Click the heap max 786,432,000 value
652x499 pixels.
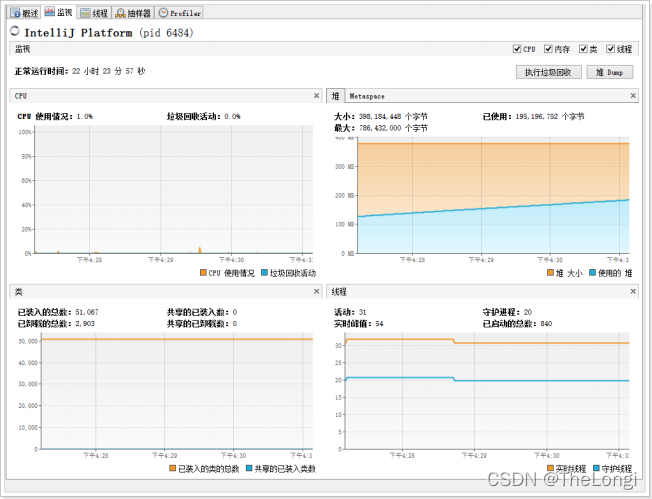click(380, 128)
